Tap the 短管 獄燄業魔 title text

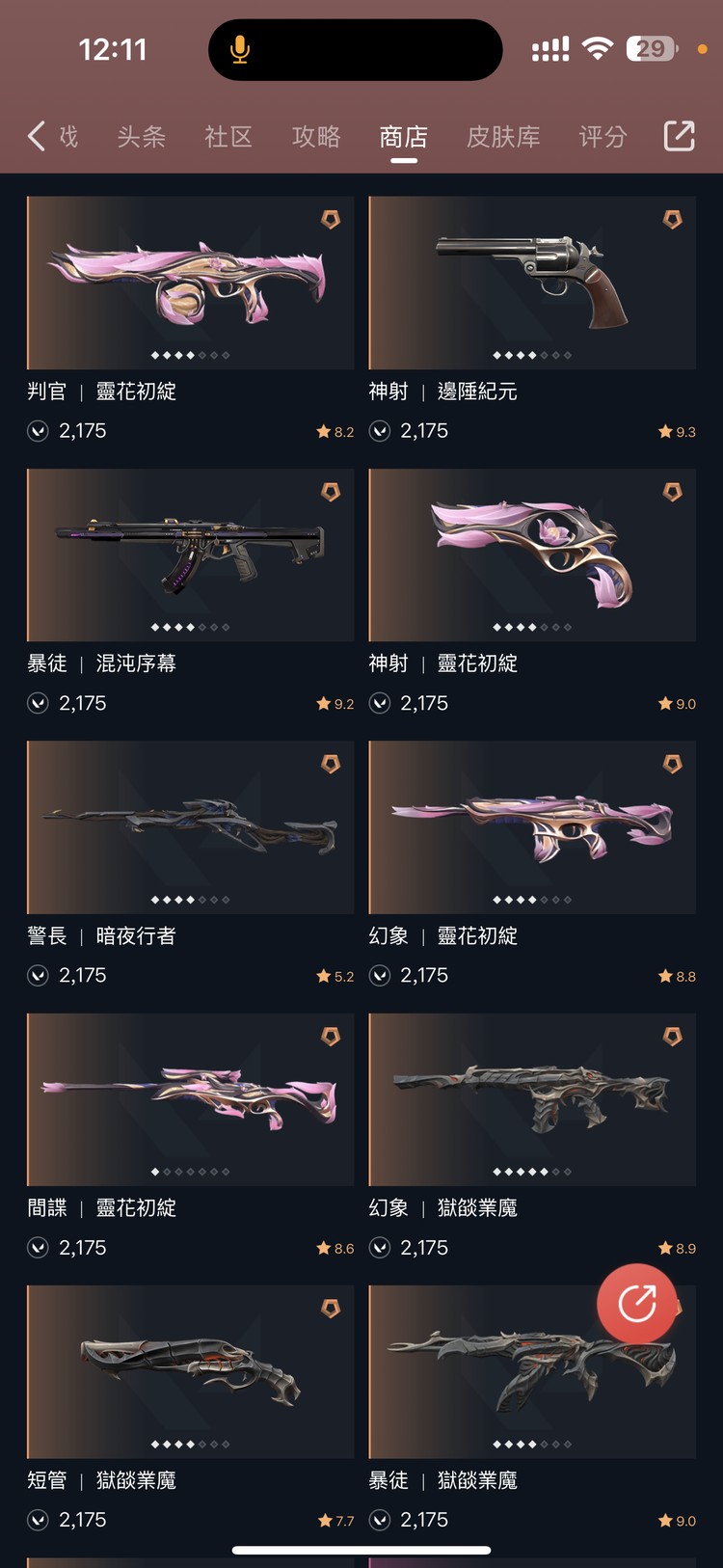click(101, 1480)
